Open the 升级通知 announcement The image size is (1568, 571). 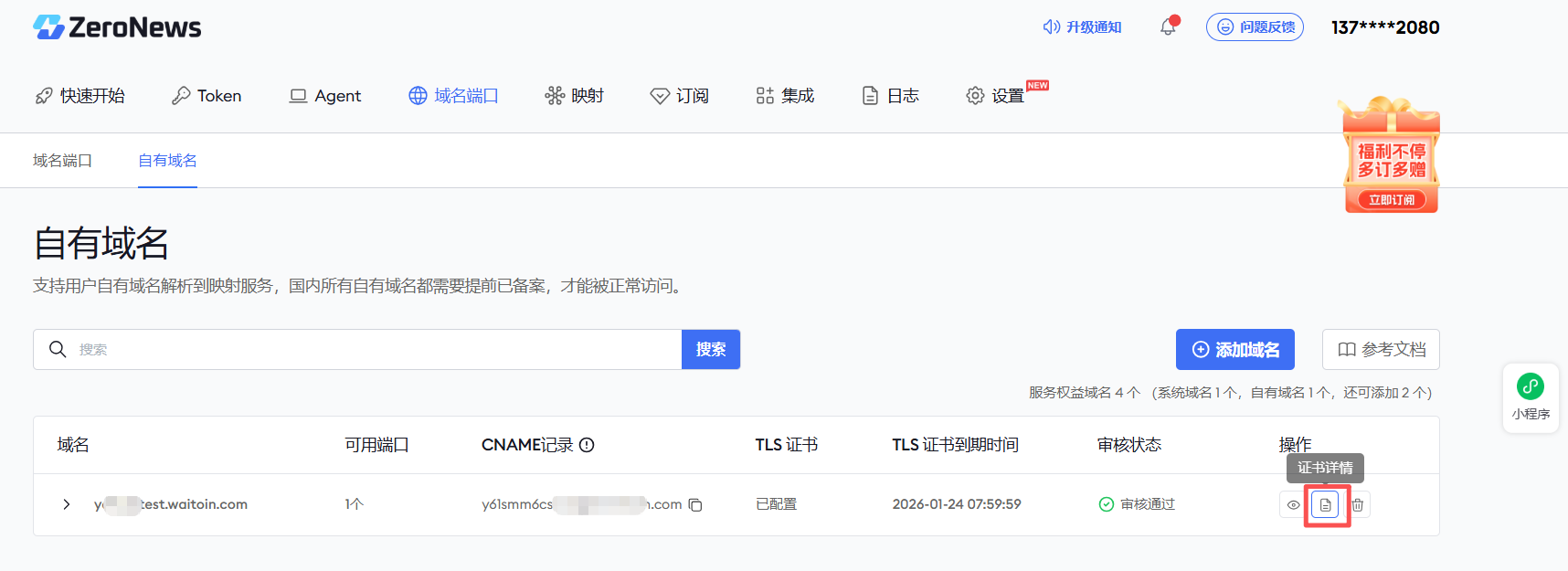coord(1083,27)
